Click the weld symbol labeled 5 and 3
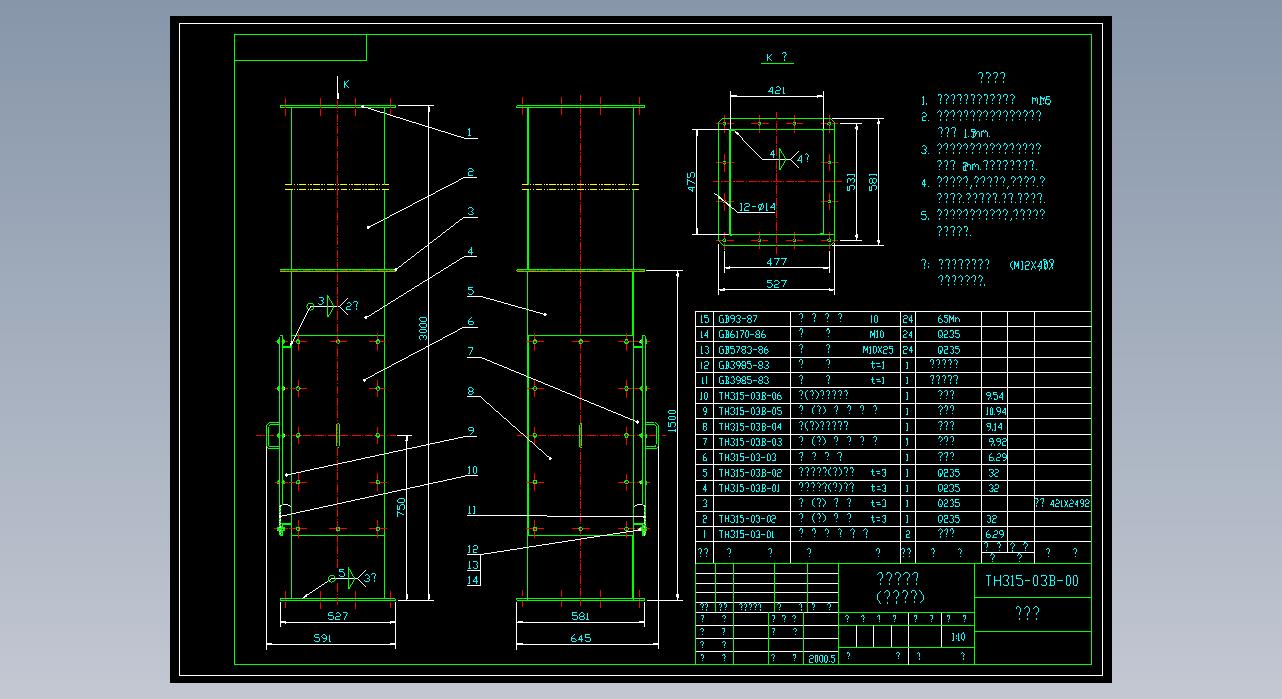 click(355, 577)
